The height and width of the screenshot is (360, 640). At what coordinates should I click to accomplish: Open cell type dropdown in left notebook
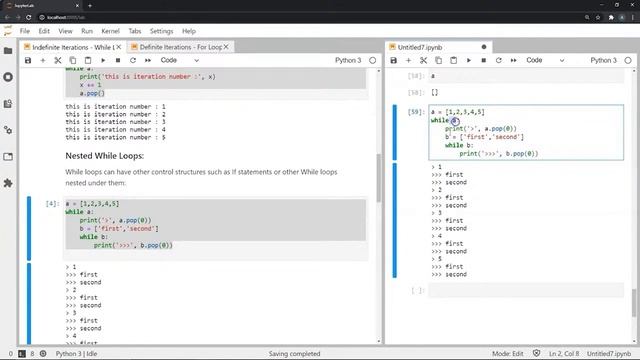(x=180, y=60)
